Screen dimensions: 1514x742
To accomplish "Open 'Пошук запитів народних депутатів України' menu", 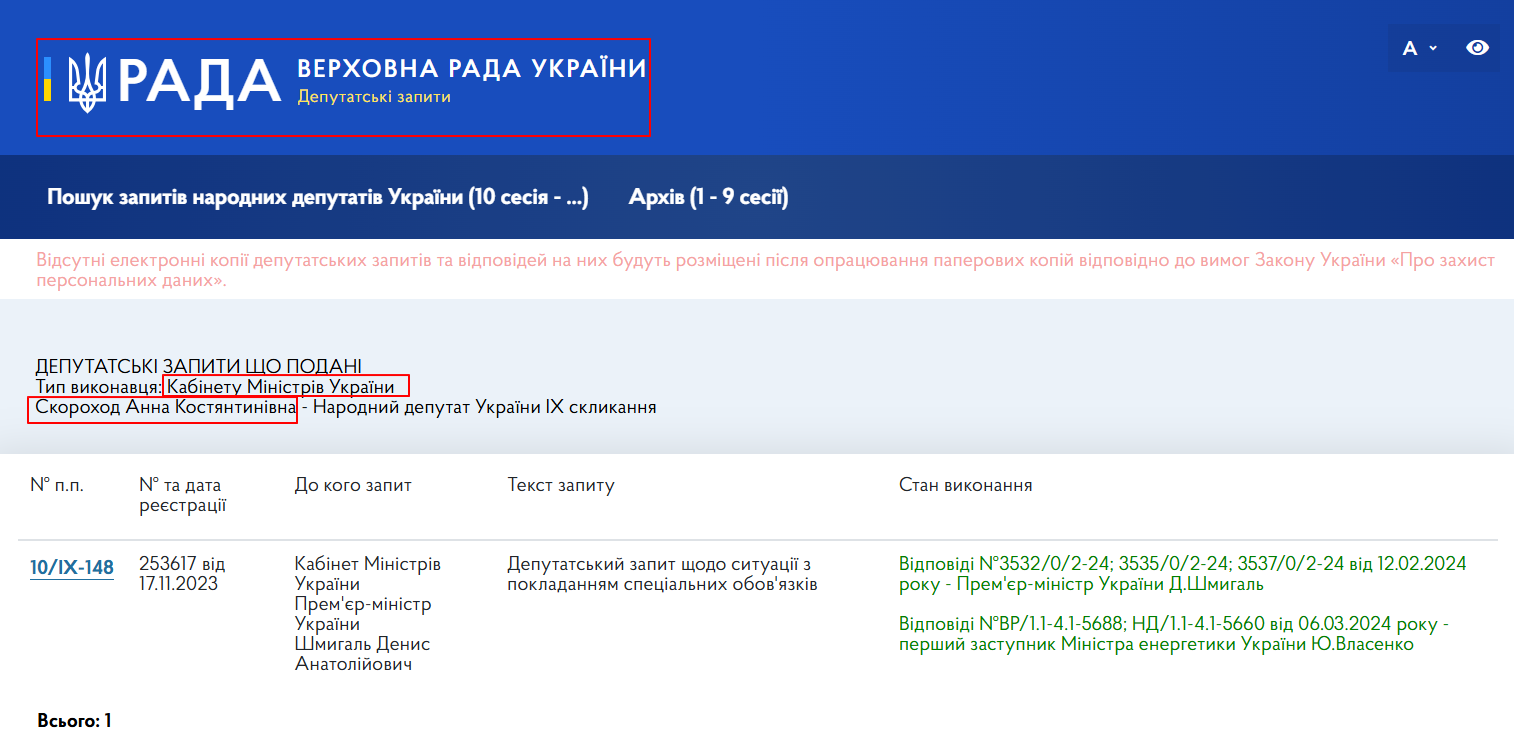I will pos(318,197).
